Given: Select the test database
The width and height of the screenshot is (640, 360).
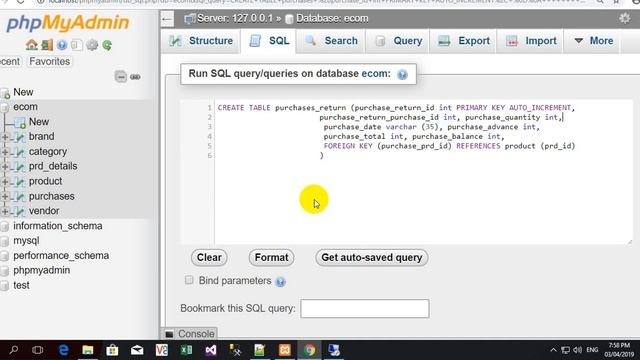Looking at the screenshot, I should [21, 285].
